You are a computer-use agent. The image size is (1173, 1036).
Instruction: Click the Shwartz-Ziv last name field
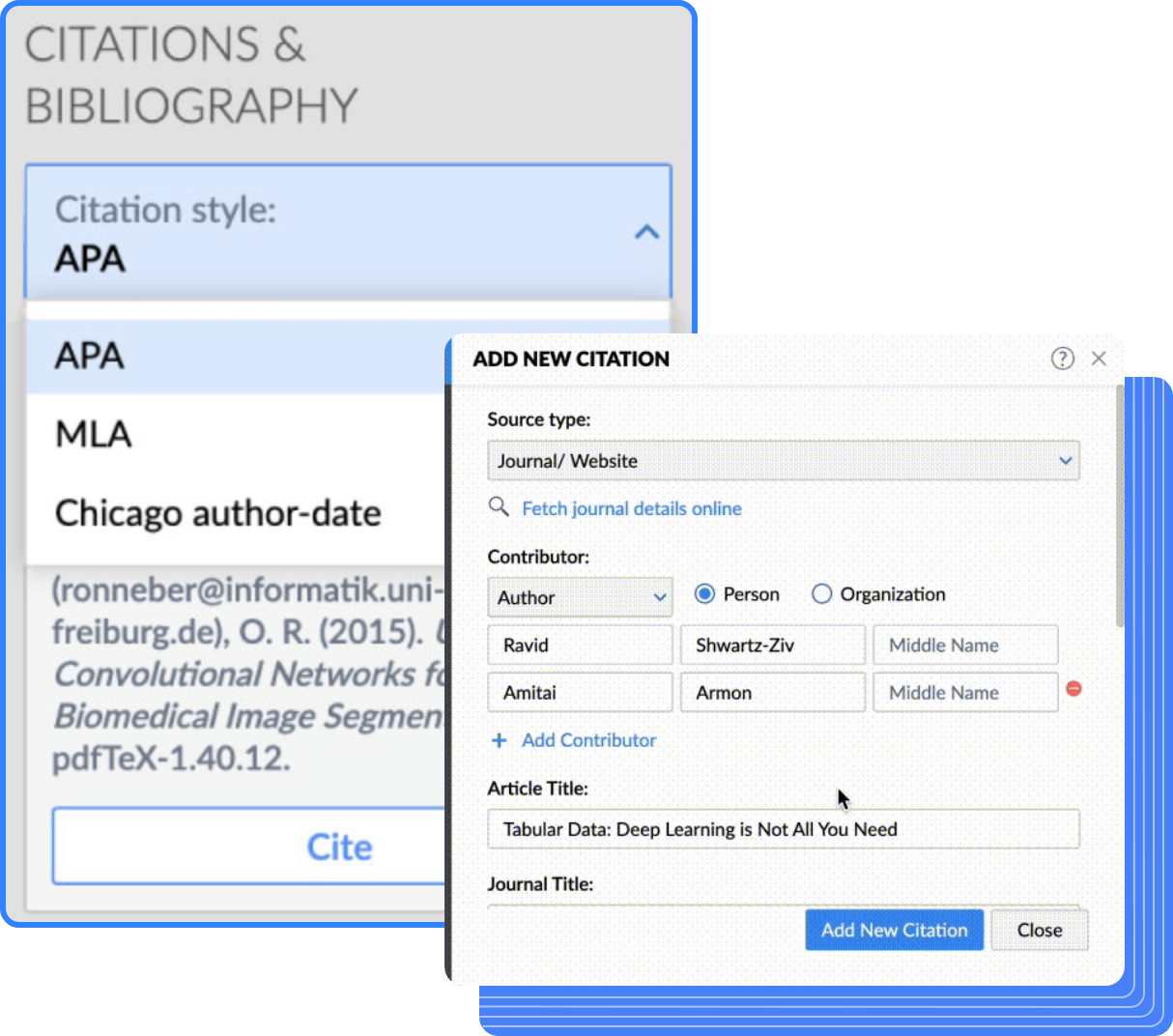click(x=773, y=645)
